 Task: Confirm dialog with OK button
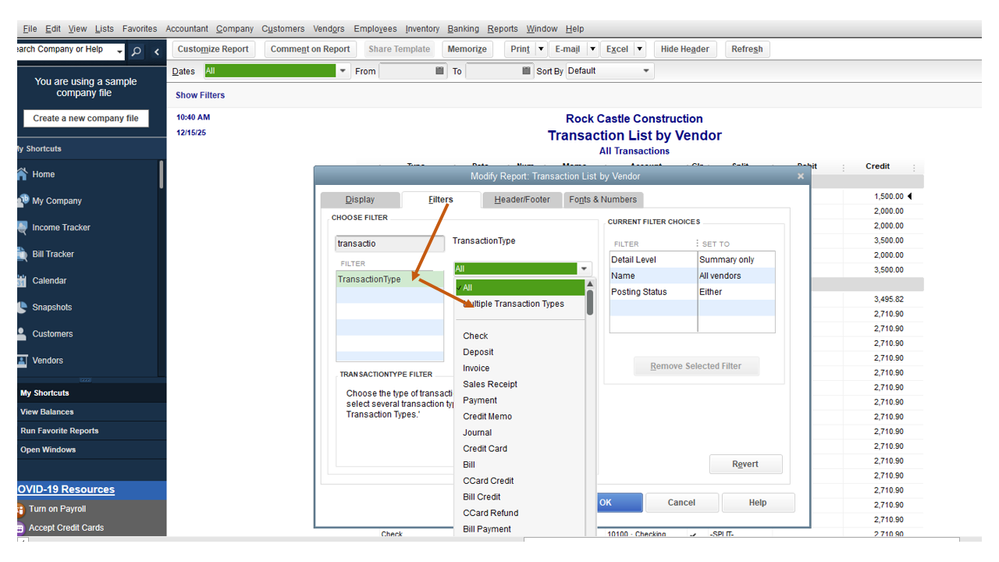[x=619, y=503]
